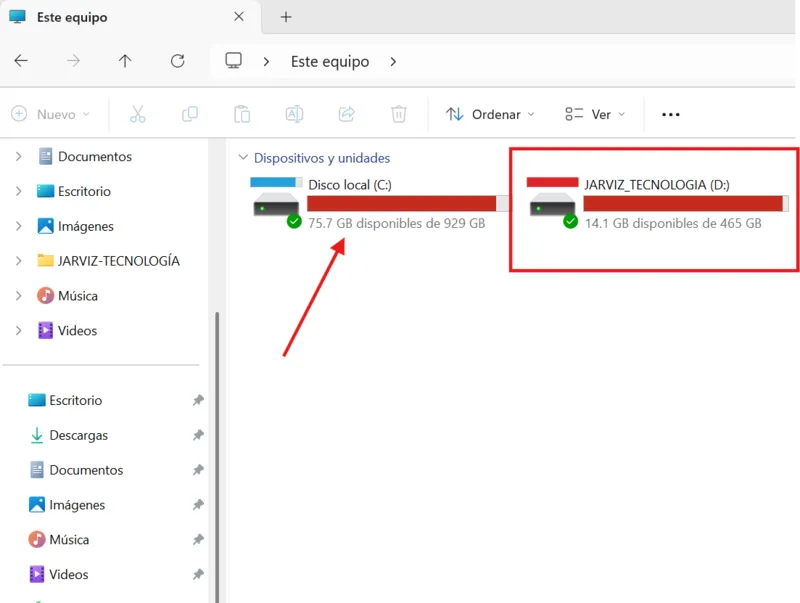Viewport: 800px width, 603px height.
Task: Expand the Imágenes tree node
Action: tap(18, 226)
